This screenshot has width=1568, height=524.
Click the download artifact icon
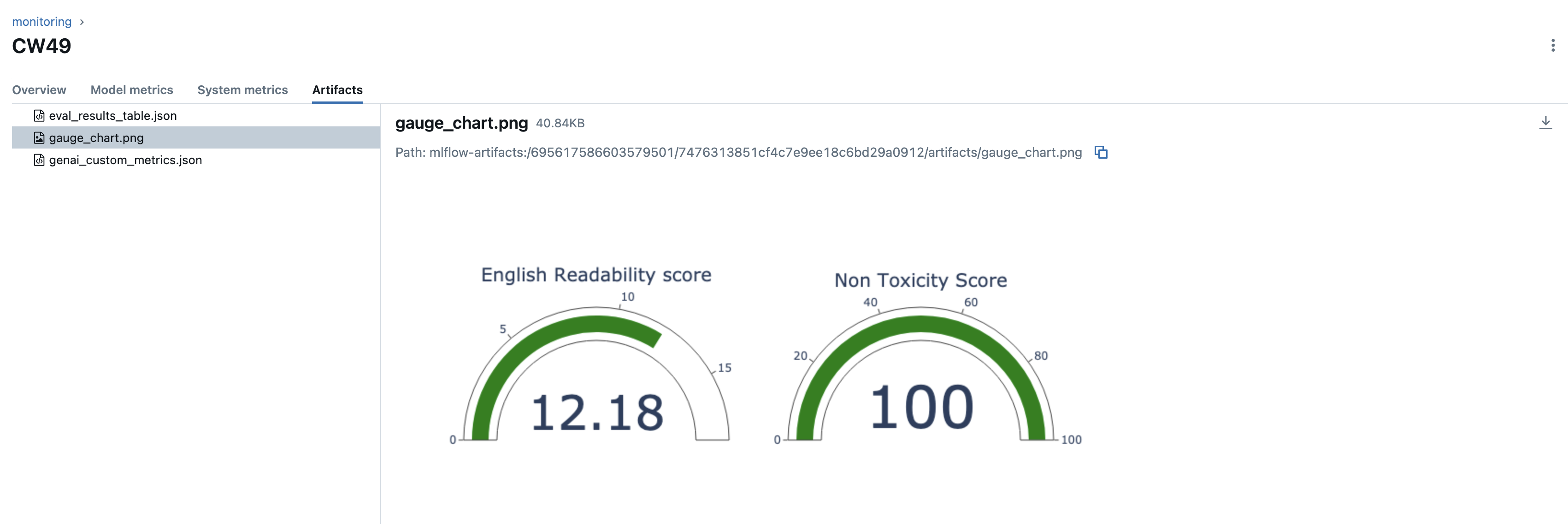pyautogui.click(x=1545, y=123)
